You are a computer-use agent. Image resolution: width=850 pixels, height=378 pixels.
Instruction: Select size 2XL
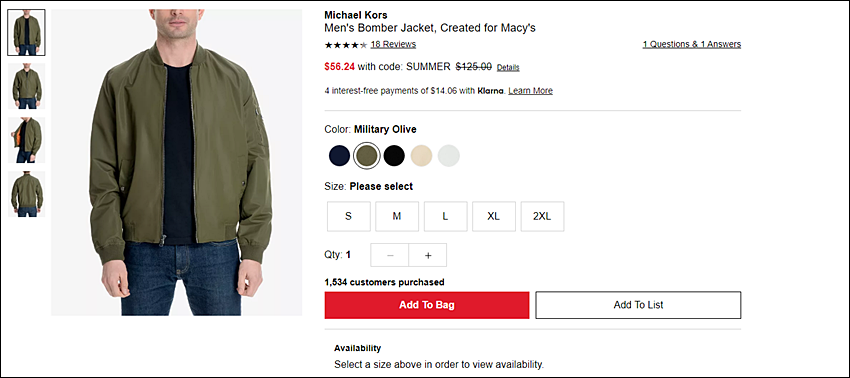[x=542, y=216]
